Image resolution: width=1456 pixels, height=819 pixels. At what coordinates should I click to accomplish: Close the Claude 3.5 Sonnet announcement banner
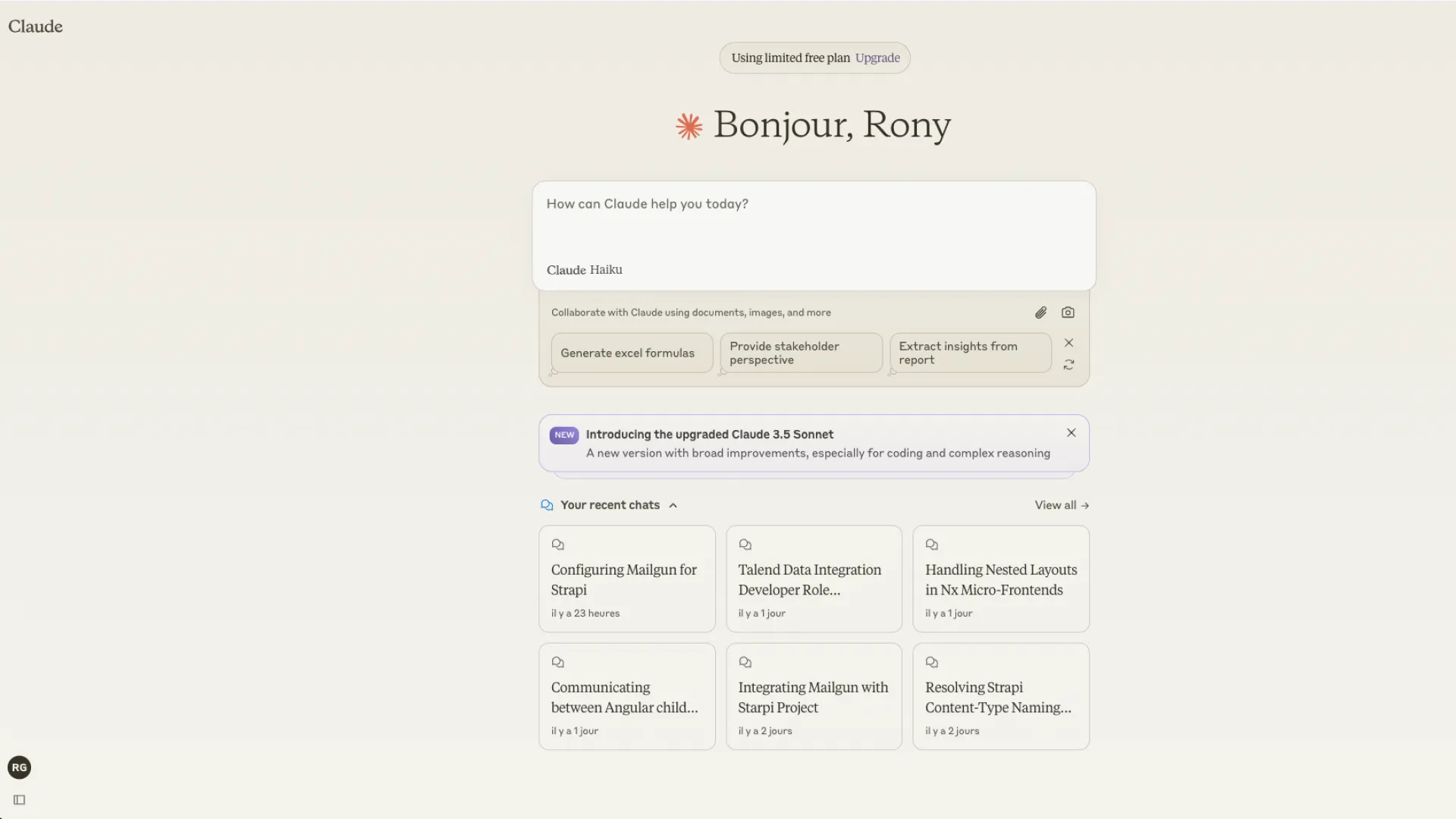(x=1071, y=433)
